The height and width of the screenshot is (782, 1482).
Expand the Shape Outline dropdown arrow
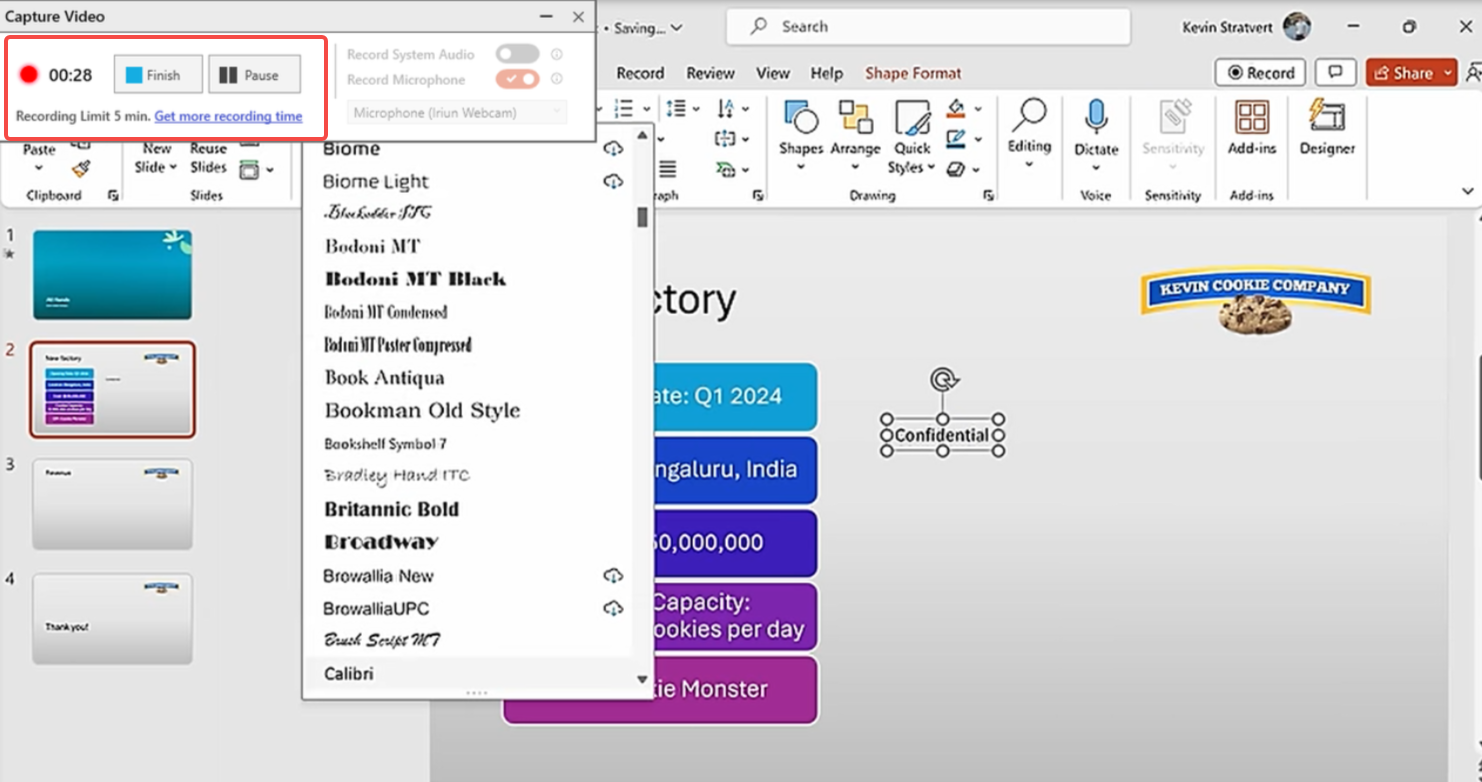[x=977, y=139]
